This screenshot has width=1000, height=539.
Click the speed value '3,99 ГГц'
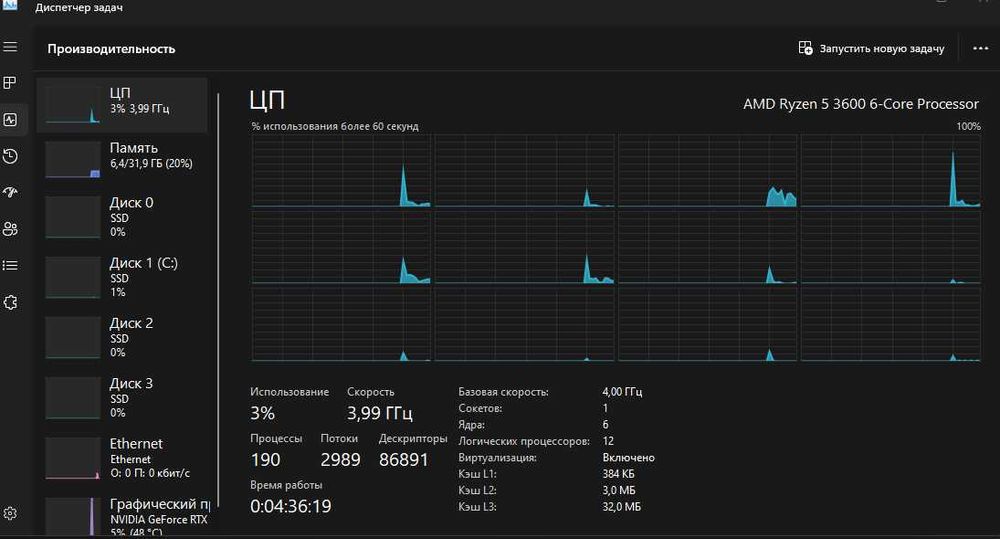380,413
